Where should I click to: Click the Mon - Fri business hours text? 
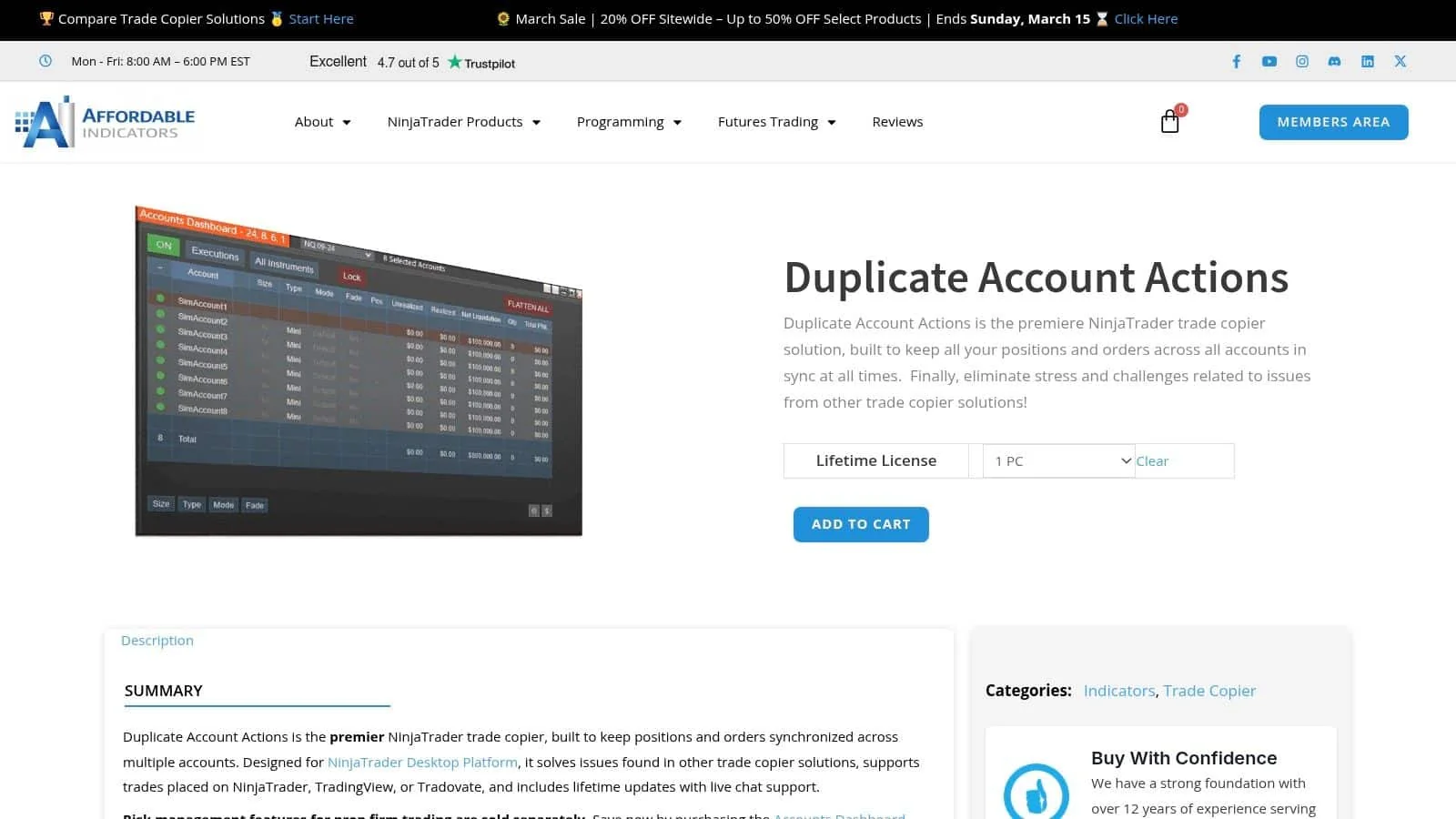pyautogui.click(x=160, y=62)
